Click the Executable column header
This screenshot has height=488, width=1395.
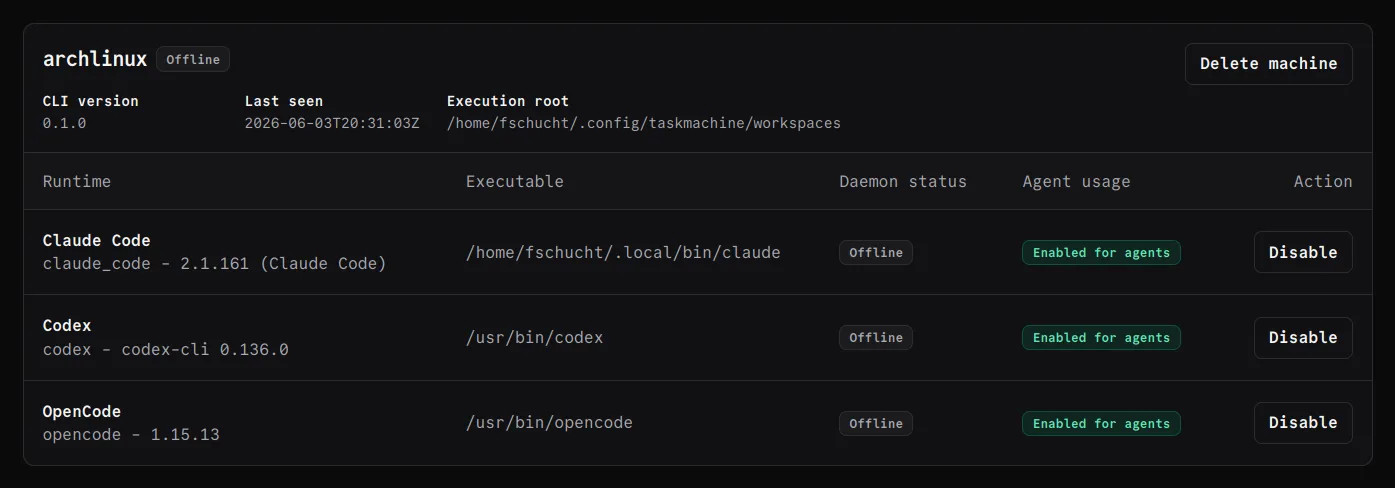point(515,181)
